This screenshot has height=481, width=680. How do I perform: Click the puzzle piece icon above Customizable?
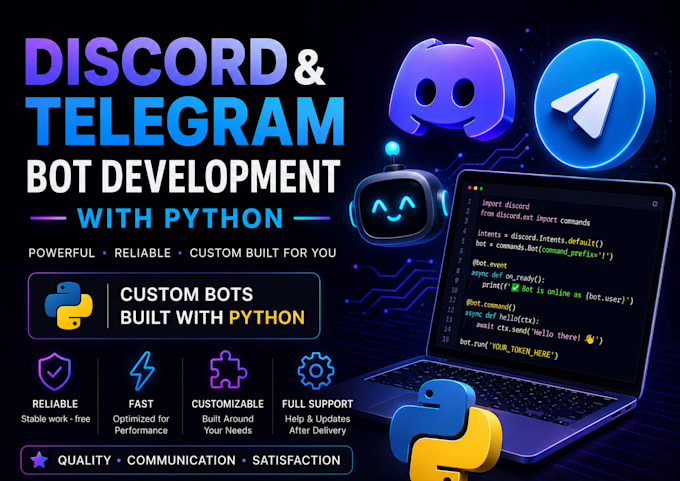pyautogui.click(x=228, y=370)
